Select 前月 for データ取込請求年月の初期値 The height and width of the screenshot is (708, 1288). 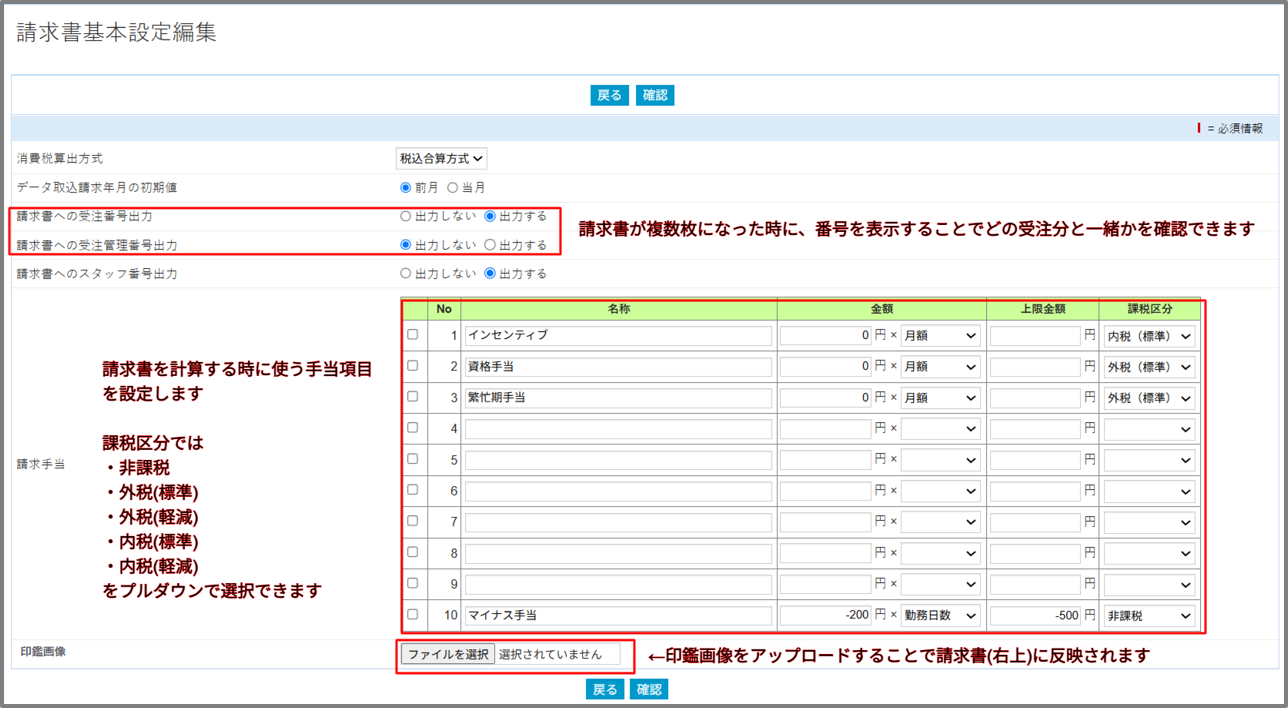click(405, 187)
